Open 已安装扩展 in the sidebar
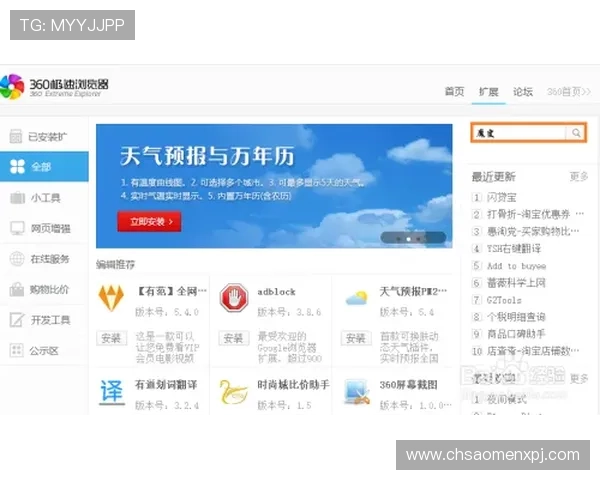The width and height of the screenshot is (600, 480). coord(44,136)
